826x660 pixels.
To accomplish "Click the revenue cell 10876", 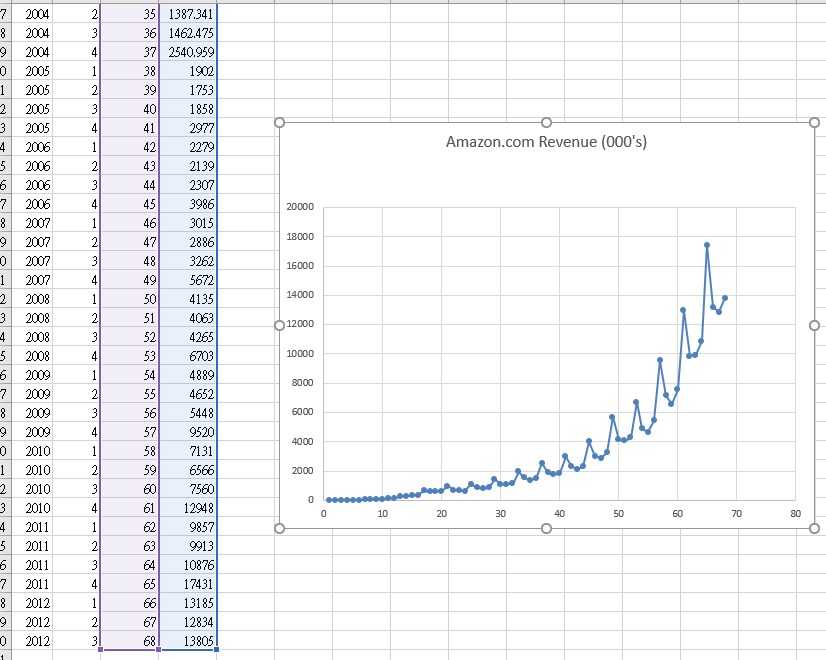I will pyautogui.click(x=188, y=565).
